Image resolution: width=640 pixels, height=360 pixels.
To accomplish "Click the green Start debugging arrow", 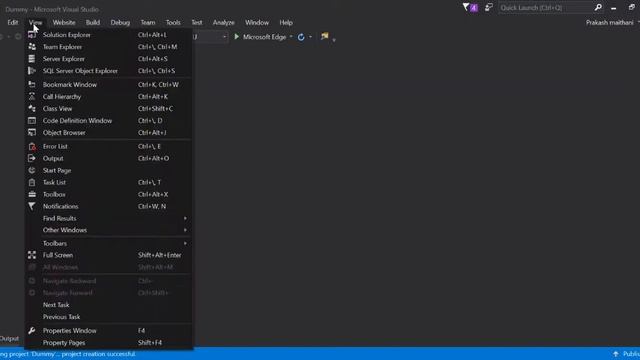I will (236, 37).
